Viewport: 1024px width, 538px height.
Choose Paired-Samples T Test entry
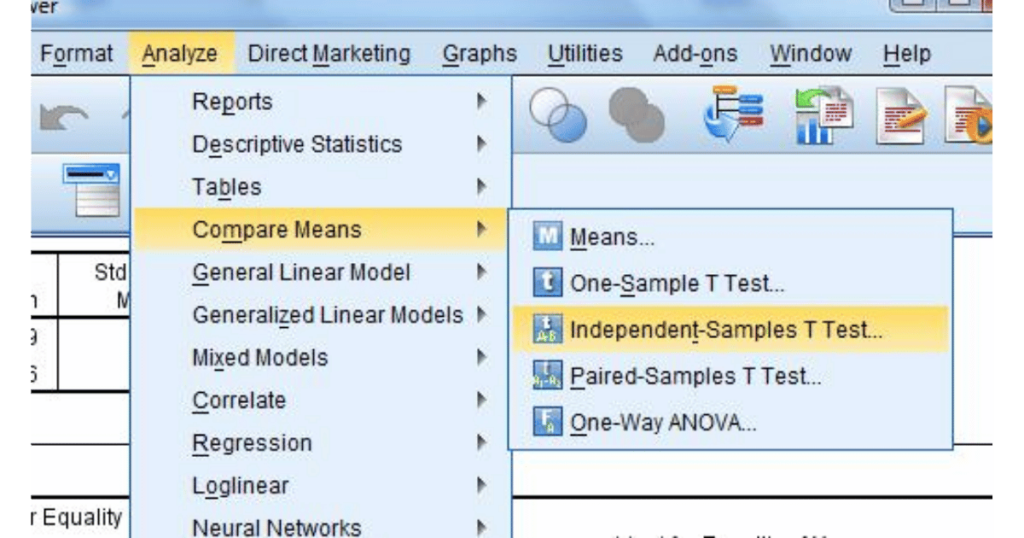click(695, 377)
